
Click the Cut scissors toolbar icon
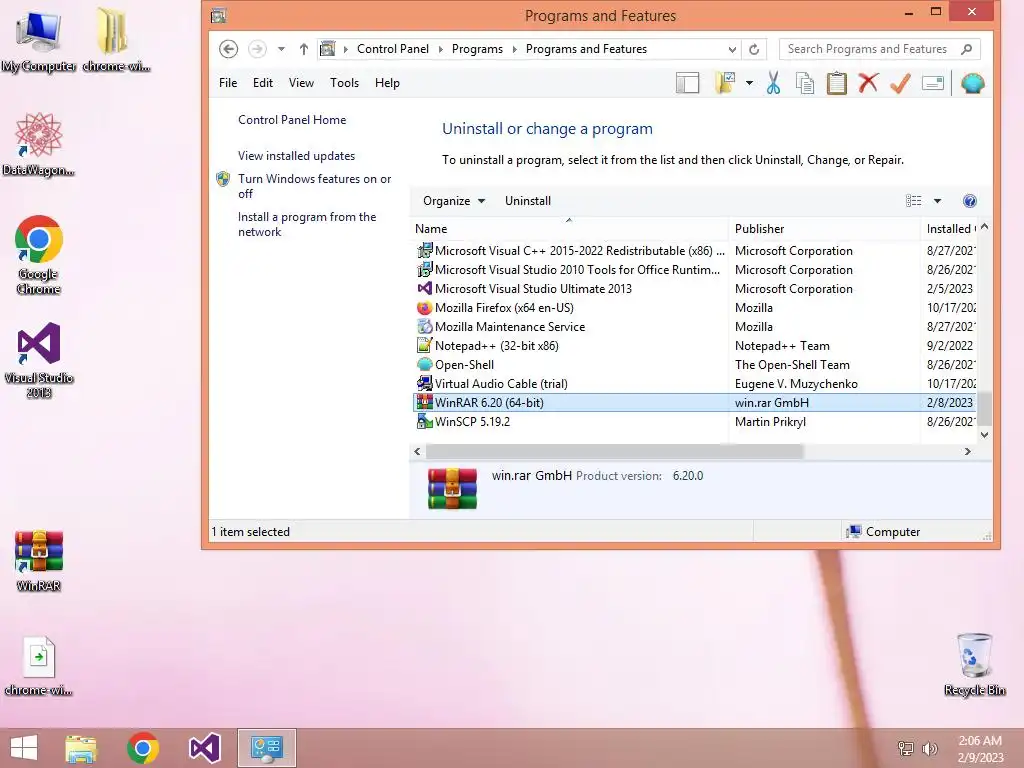click(x=773, y=84)
